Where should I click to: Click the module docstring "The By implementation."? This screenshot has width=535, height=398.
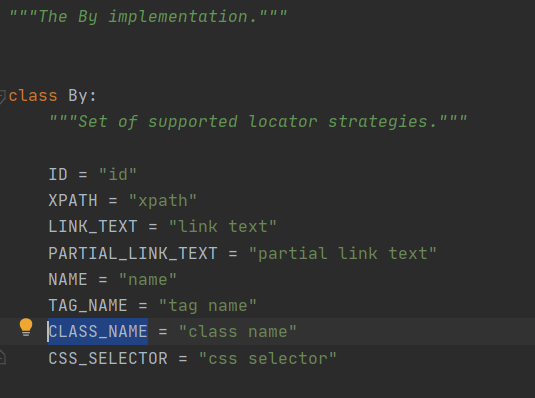point(148,16)
